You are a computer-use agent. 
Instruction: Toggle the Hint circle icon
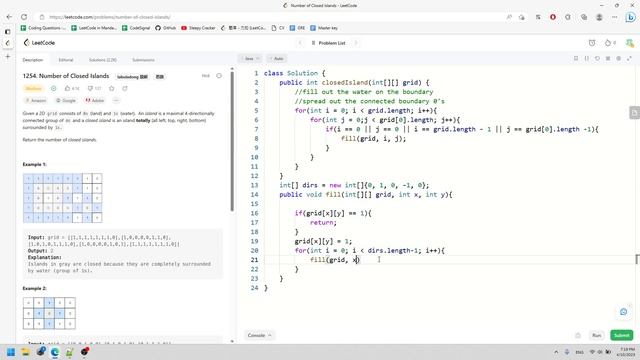click(x=219, y=76)
